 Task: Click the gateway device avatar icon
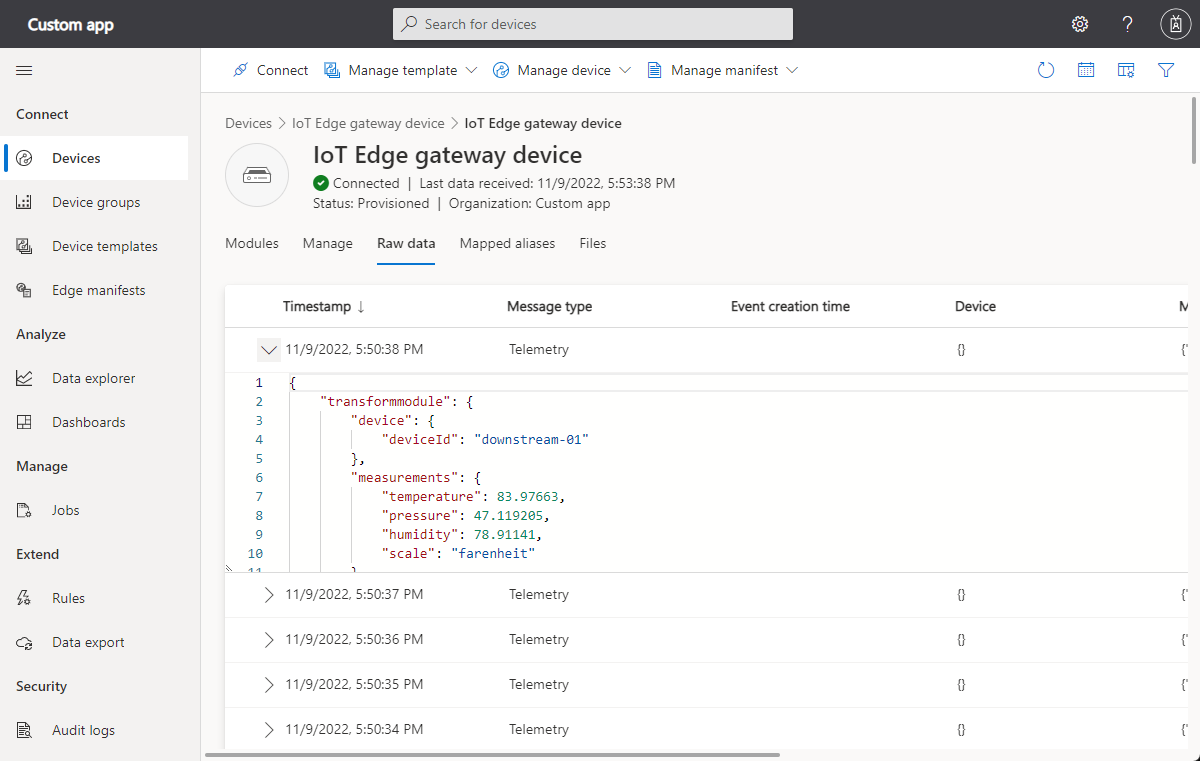coord(257,176)
